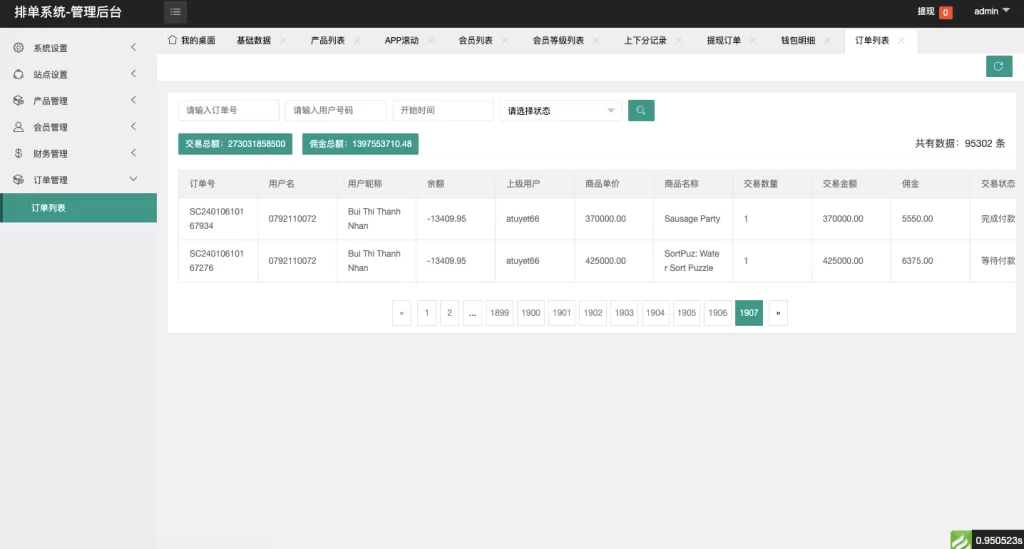
Task: Click the green refresh icon button
Action: pos(998,66)
